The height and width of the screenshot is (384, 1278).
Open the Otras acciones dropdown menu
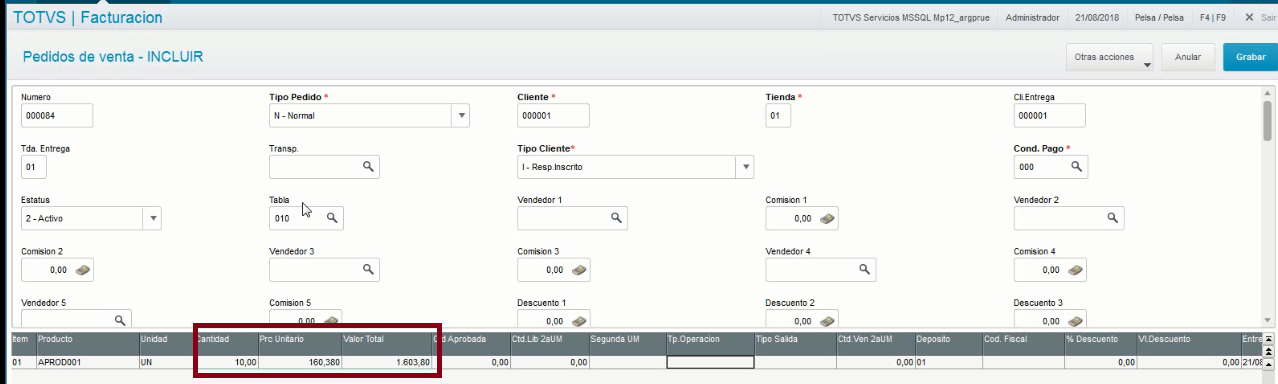point(1110,57)
